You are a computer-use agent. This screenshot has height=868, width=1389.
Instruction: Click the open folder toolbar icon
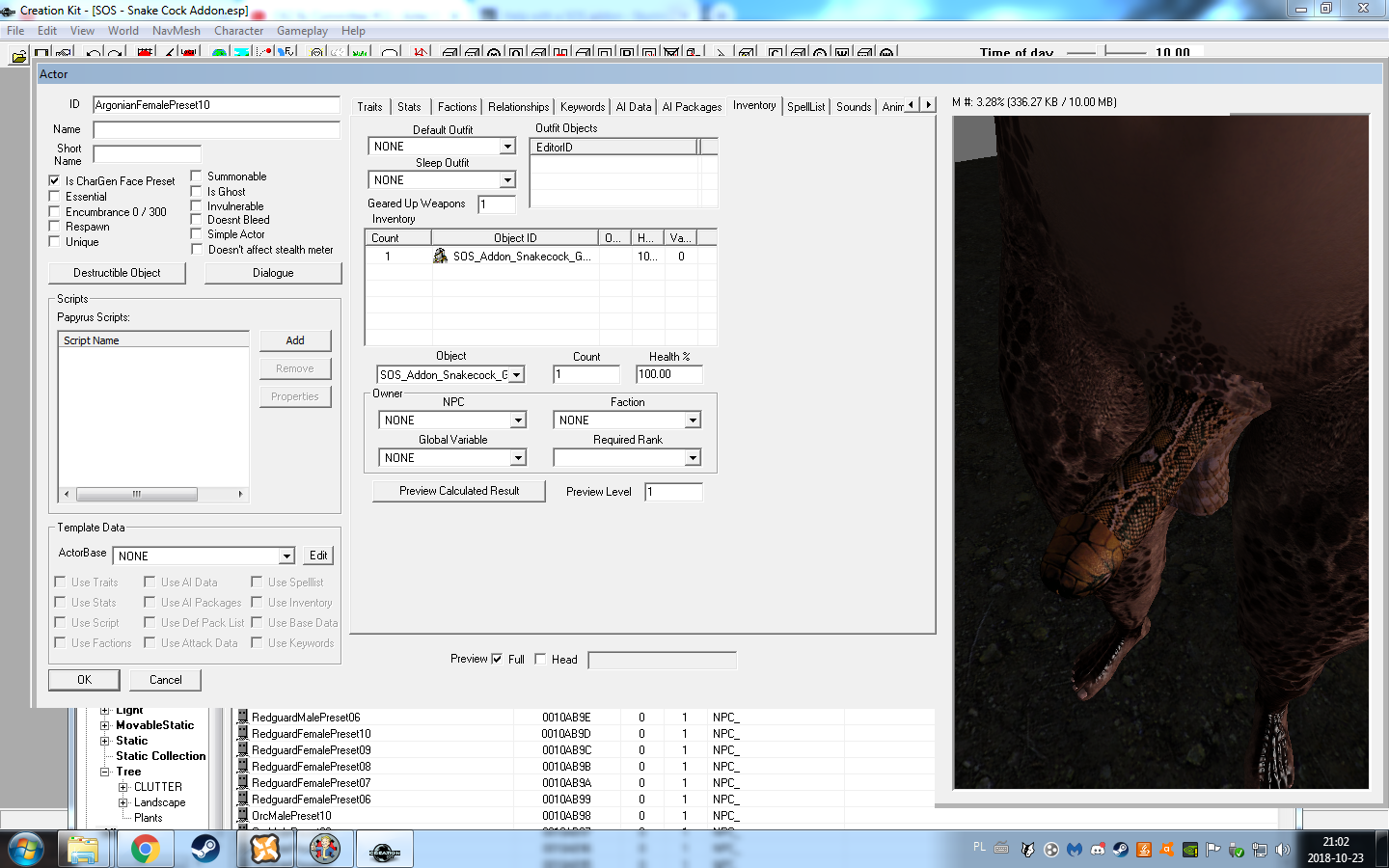pyautogui.click(x=18, y=57)
